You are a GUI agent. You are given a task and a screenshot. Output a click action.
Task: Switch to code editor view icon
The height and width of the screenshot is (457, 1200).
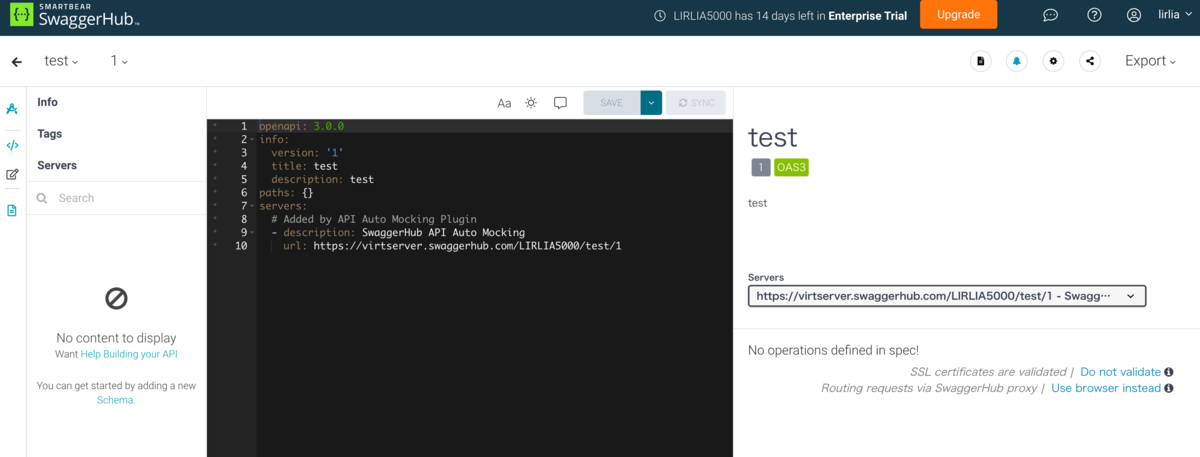pyautogui.click(x=12, y=145)
